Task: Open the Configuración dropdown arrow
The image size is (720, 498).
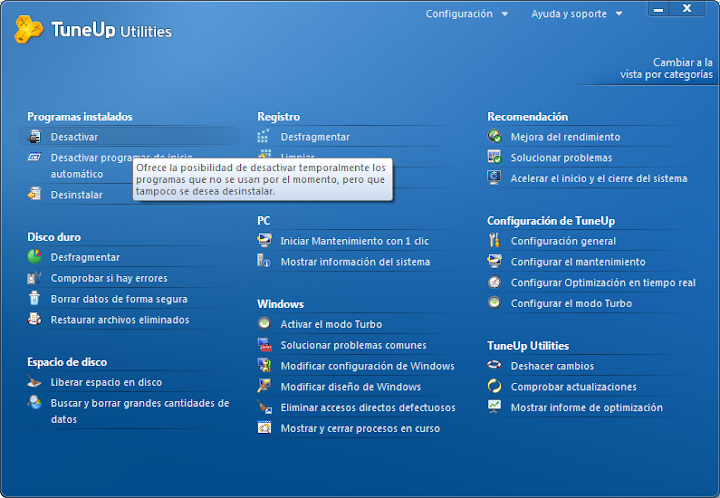Action: (x=505, y=14)
